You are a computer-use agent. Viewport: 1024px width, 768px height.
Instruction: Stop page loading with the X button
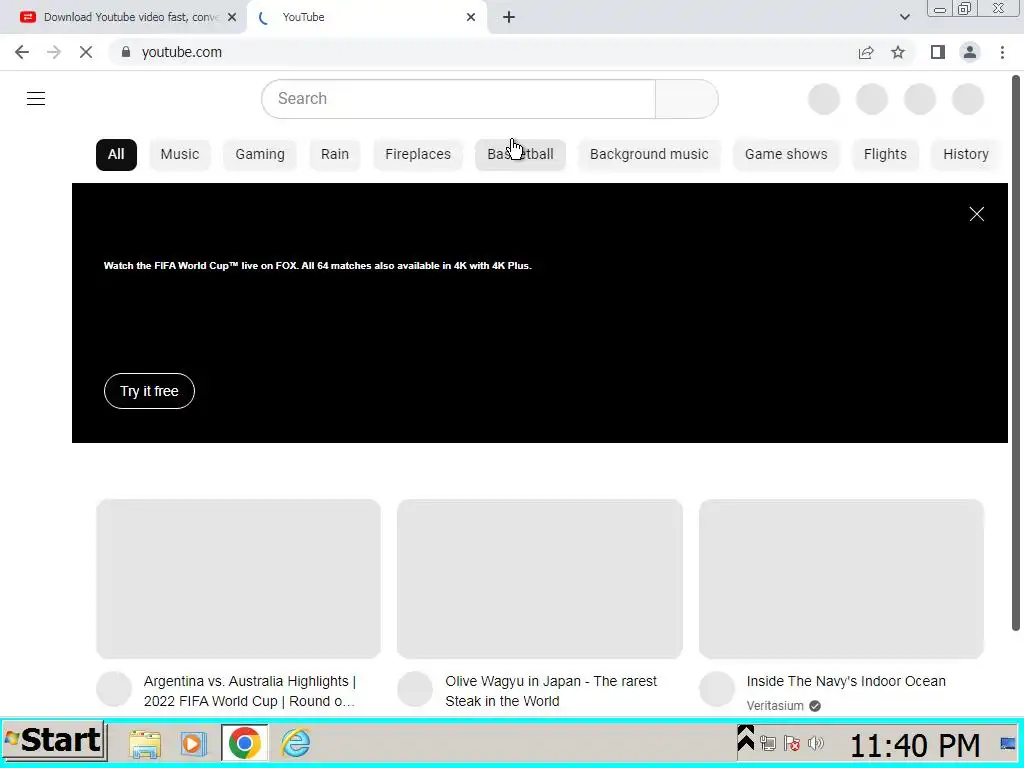point(86,52)
